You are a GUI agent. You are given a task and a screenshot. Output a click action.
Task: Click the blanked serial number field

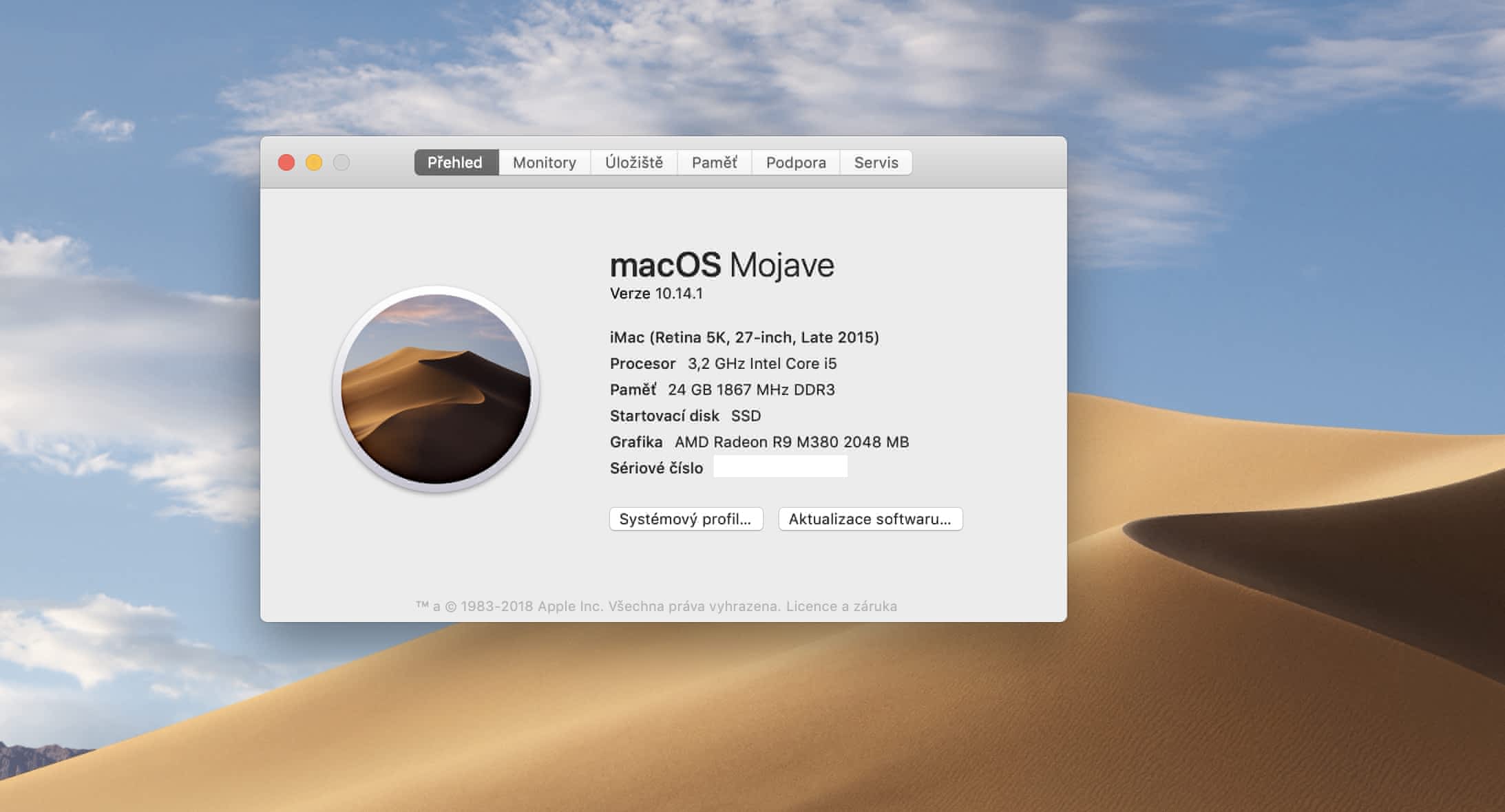[780, 467]
